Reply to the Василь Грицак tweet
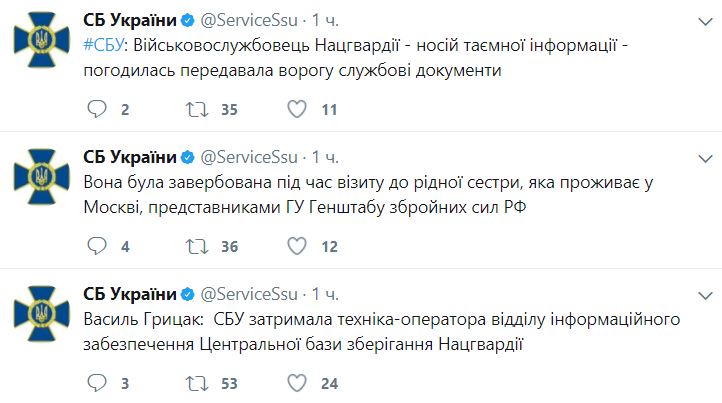This screenshot has height=403, width=722. click(x=97, y=383)
